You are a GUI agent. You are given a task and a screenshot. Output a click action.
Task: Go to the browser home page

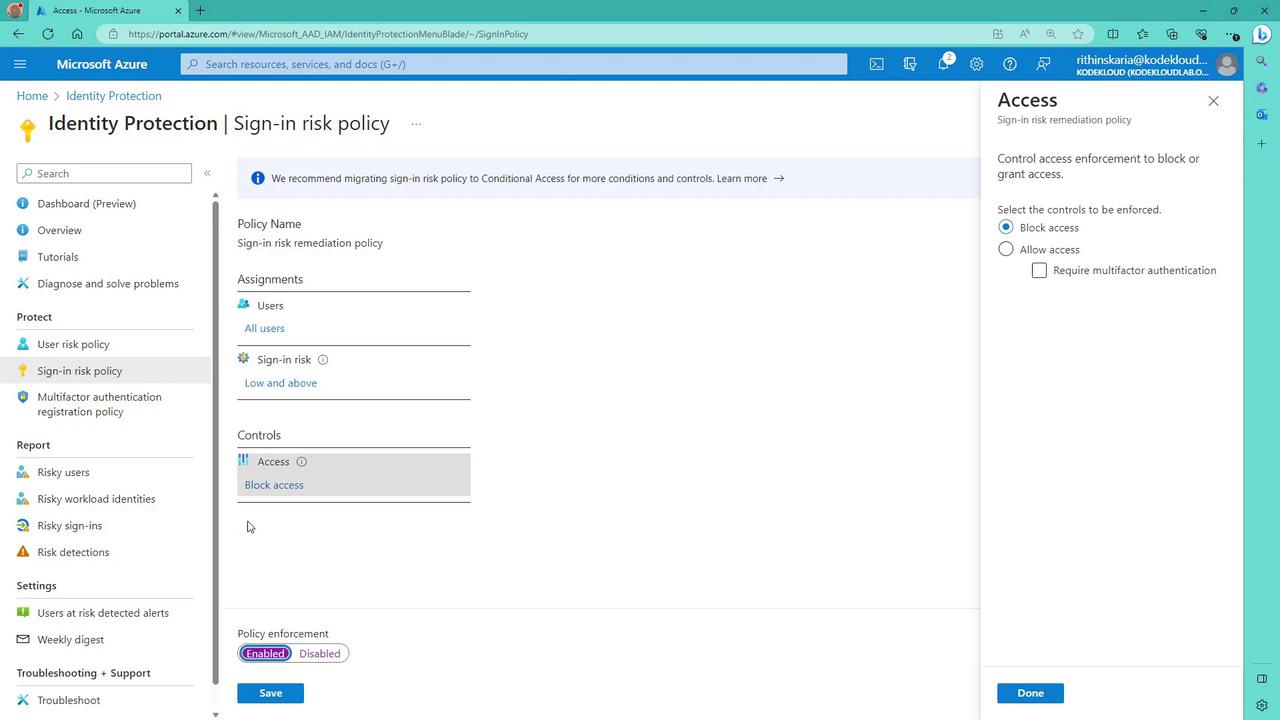point(77,34)
